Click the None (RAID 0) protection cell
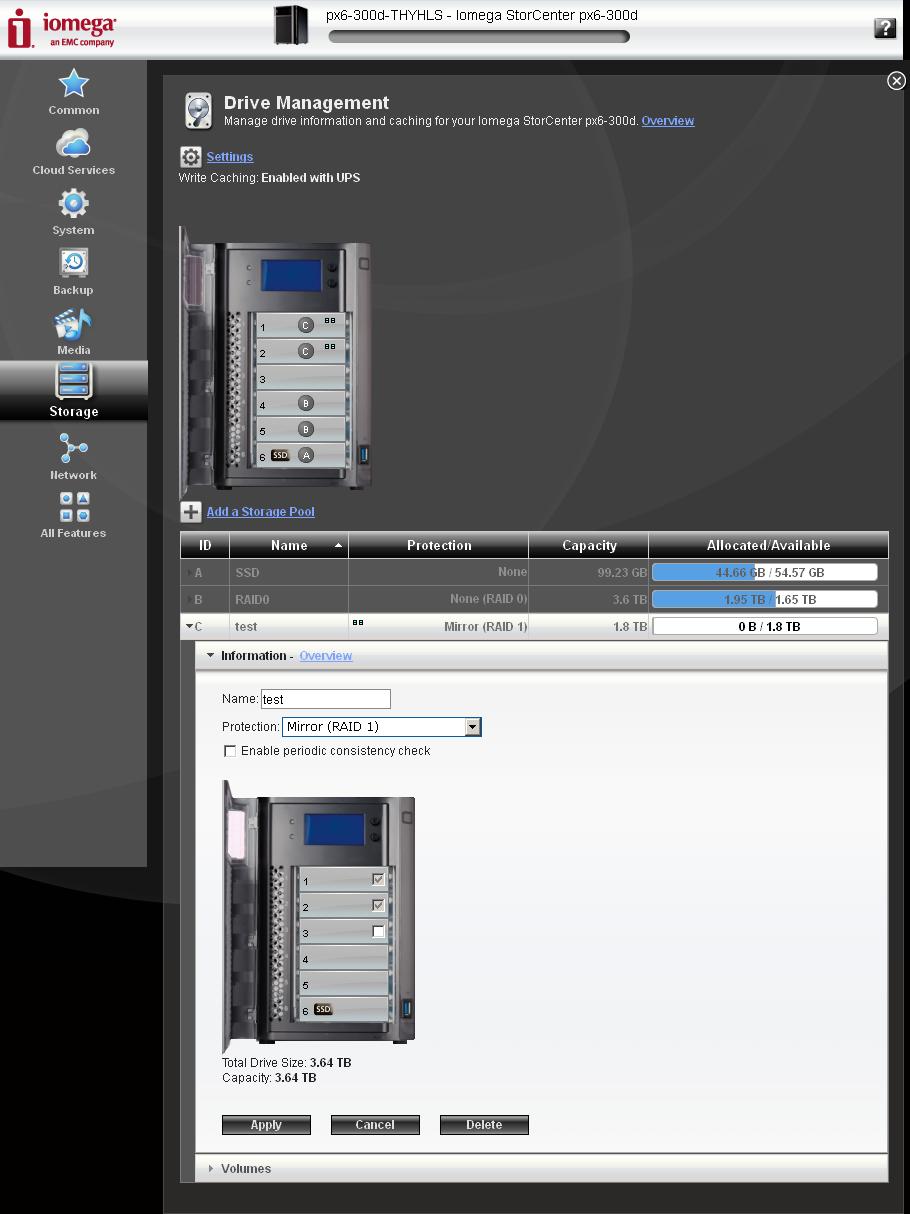Screen dimensions: 910x1214 click(438, 600)
